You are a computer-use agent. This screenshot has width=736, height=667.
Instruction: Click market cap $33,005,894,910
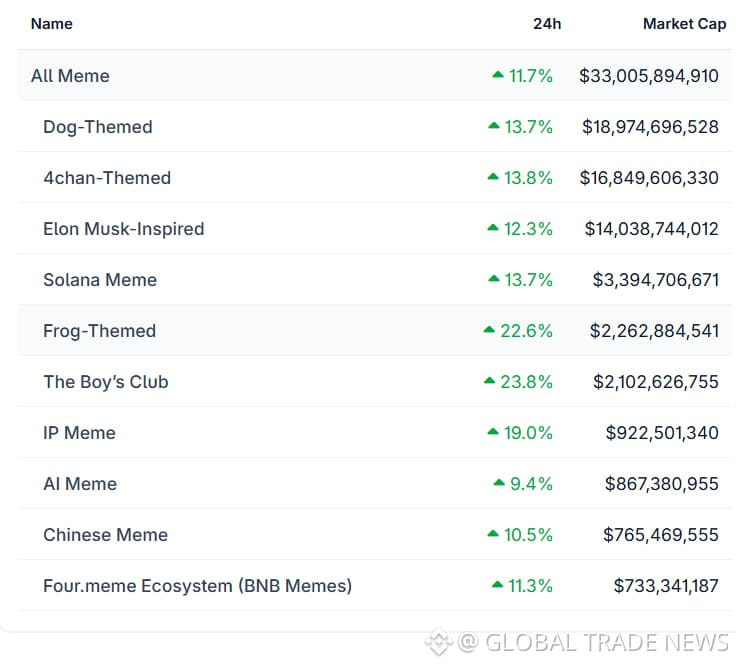[x=649, y=76]
